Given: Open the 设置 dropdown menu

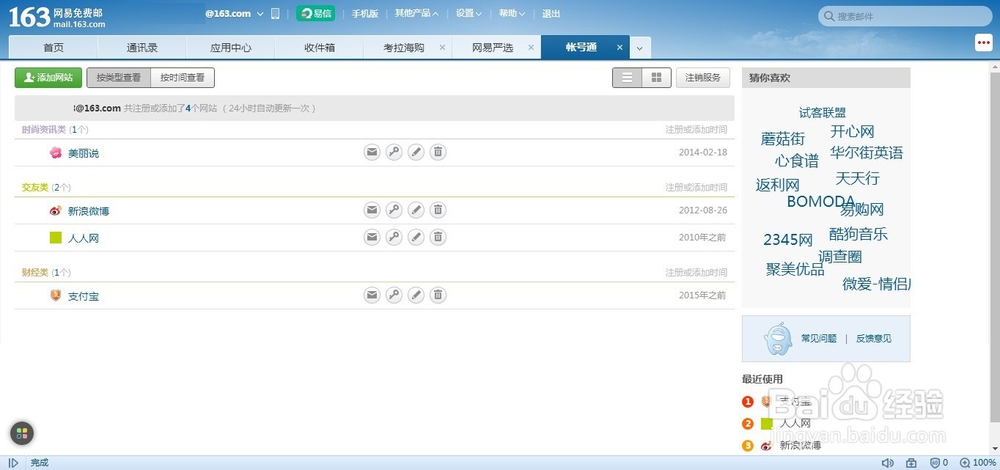Looking at the screenshot, I should pos(469,13).
